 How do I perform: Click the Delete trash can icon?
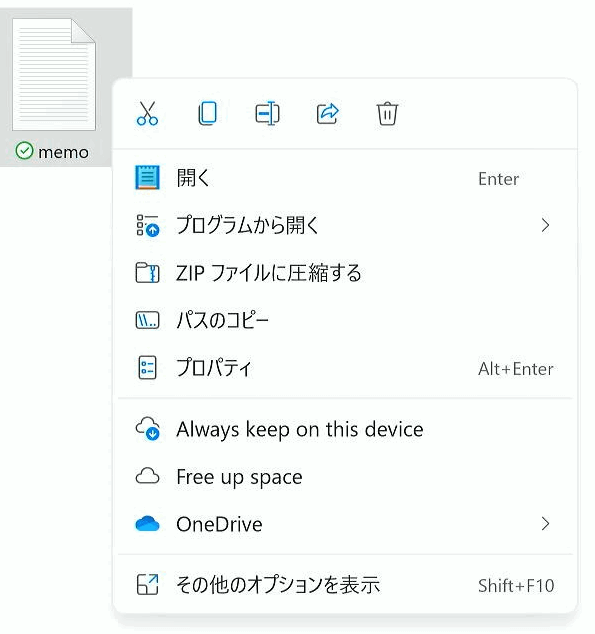387,113
